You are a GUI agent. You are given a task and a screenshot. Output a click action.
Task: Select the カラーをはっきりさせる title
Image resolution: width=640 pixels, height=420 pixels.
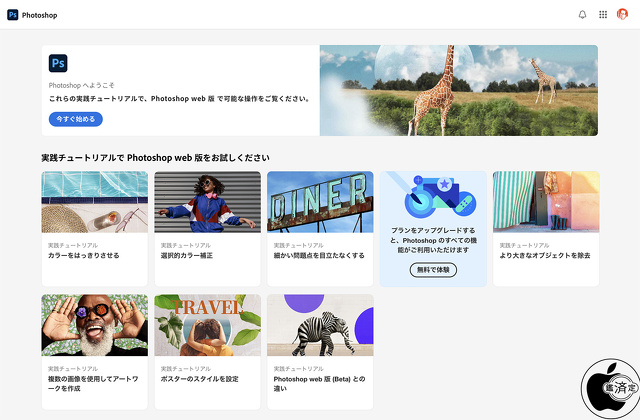[84, 256]
